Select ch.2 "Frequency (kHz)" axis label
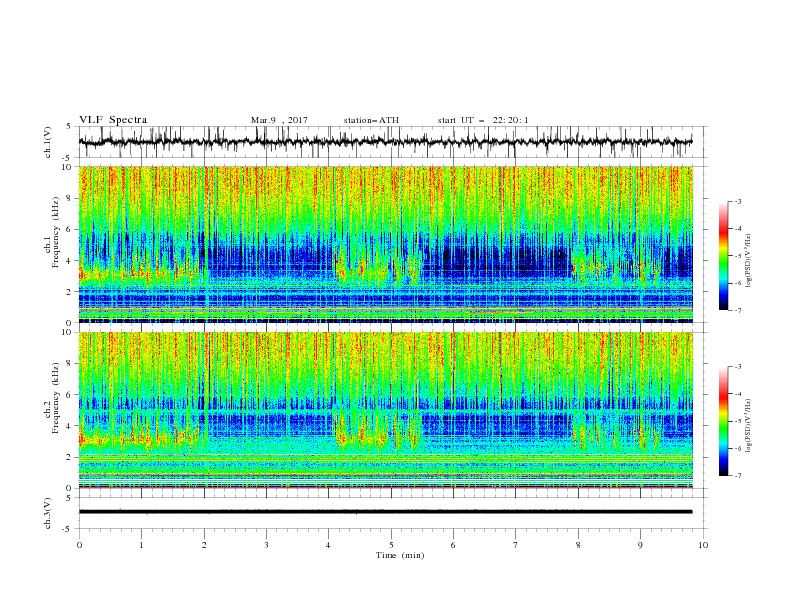The width and height of the screenshot is (792, 612). (x=56, y=398)
